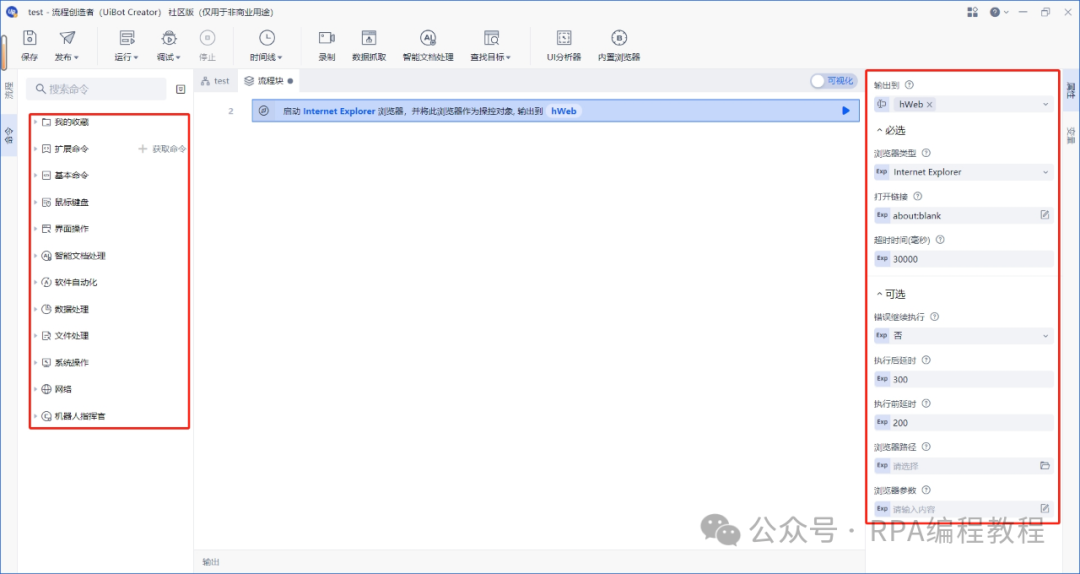
Task: Click the Publish (发布) paper plane icon
Action: [67, 38]
